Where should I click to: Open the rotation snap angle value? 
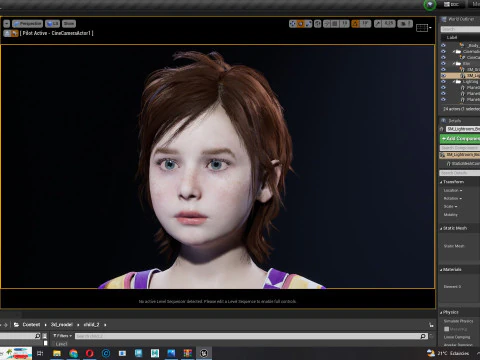[x=365, y=24]
